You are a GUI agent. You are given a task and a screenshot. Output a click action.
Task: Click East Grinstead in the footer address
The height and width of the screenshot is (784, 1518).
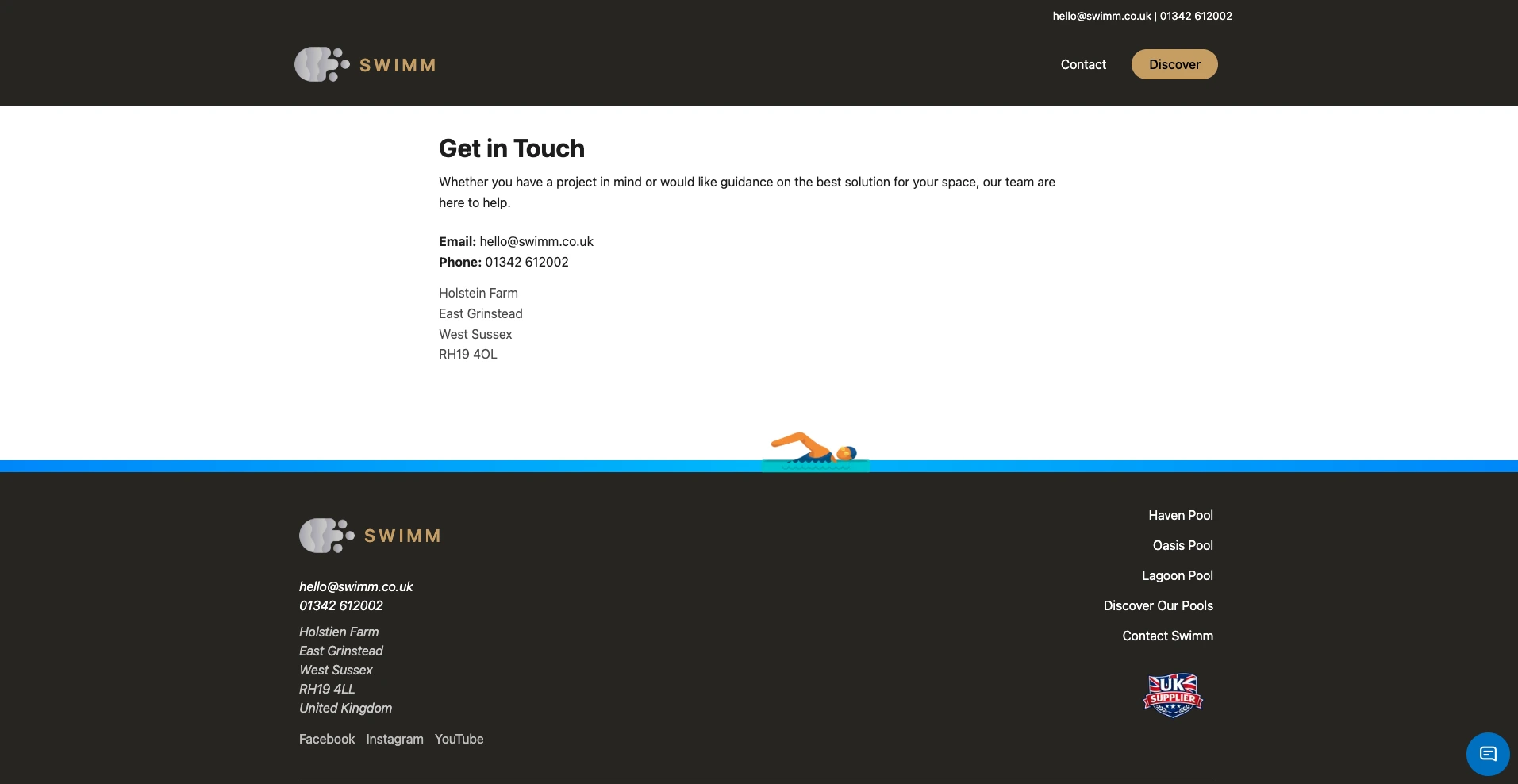341,651
